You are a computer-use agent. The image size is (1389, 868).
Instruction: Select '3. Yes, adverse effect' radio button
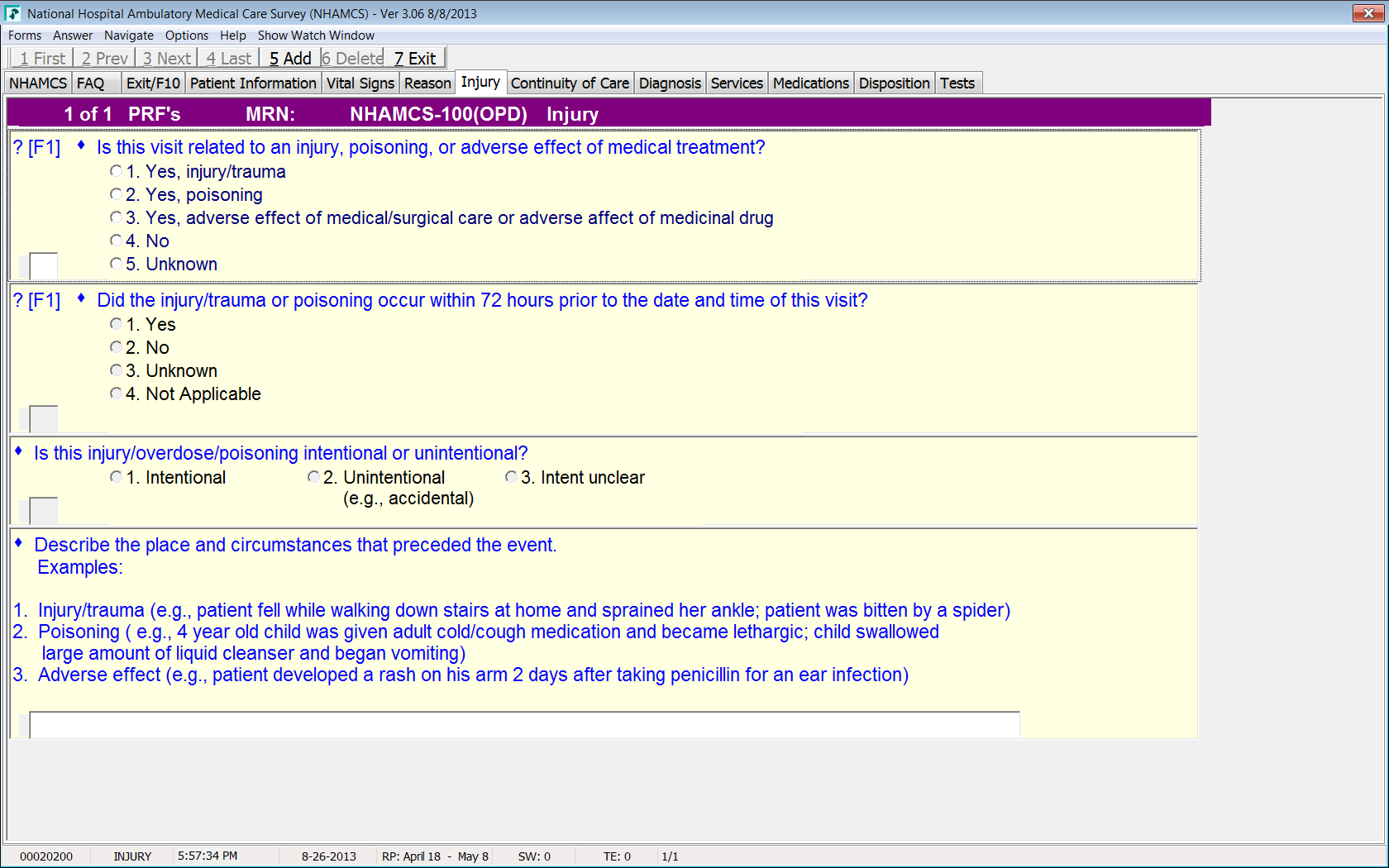[116, 217]
